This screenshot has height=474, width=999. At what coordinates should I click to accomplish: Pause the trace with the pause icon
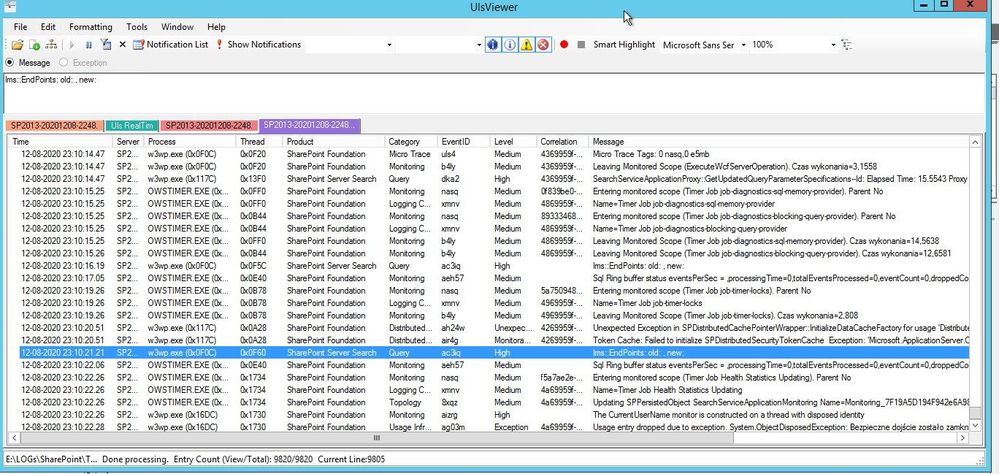pos(89,45)
